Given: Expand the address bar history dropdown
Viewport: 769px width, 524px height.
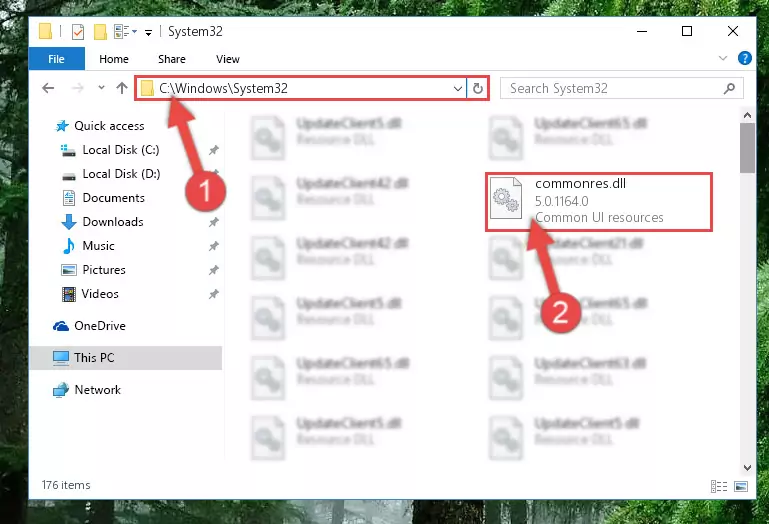Looking at the screenshot, I should [x=458, y=89].
